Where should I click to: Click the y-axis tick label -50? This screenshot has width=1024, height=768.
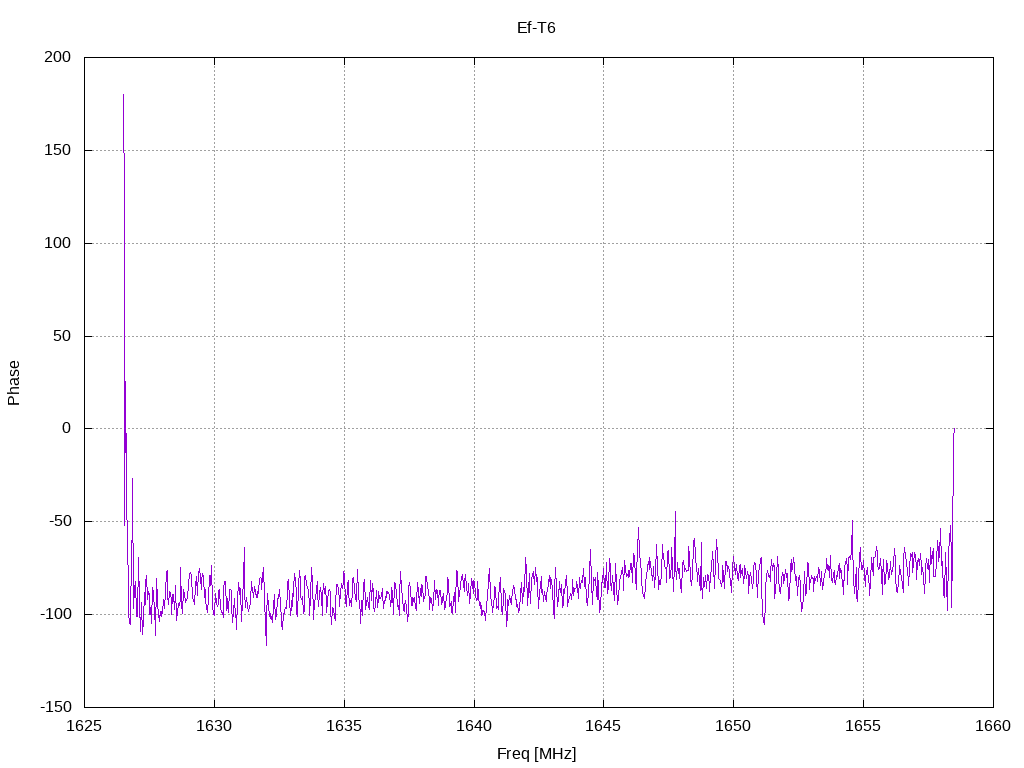(x=60, y=522)
